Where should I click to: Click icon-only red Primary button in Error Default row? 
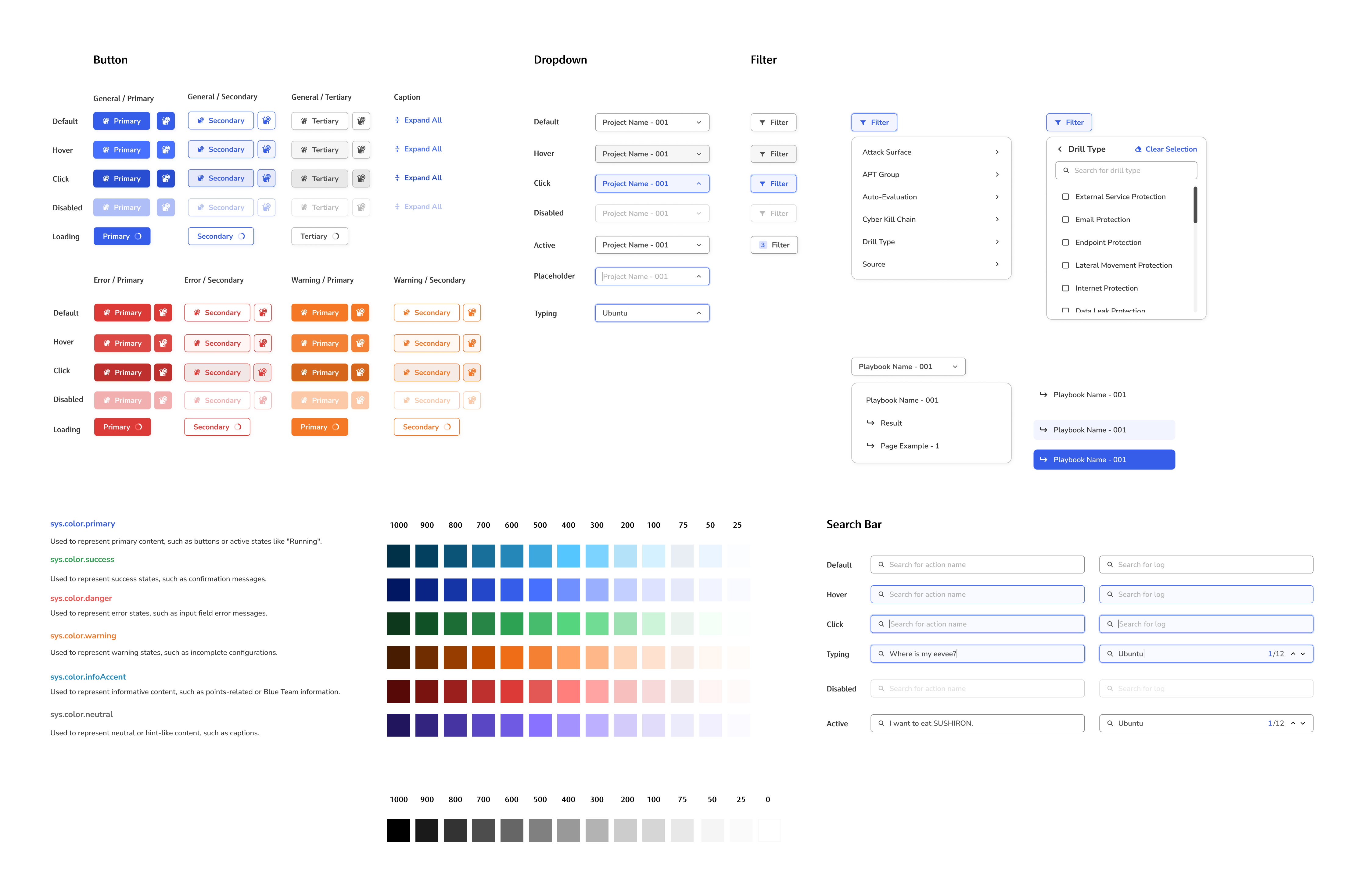[x=163, y=313]
